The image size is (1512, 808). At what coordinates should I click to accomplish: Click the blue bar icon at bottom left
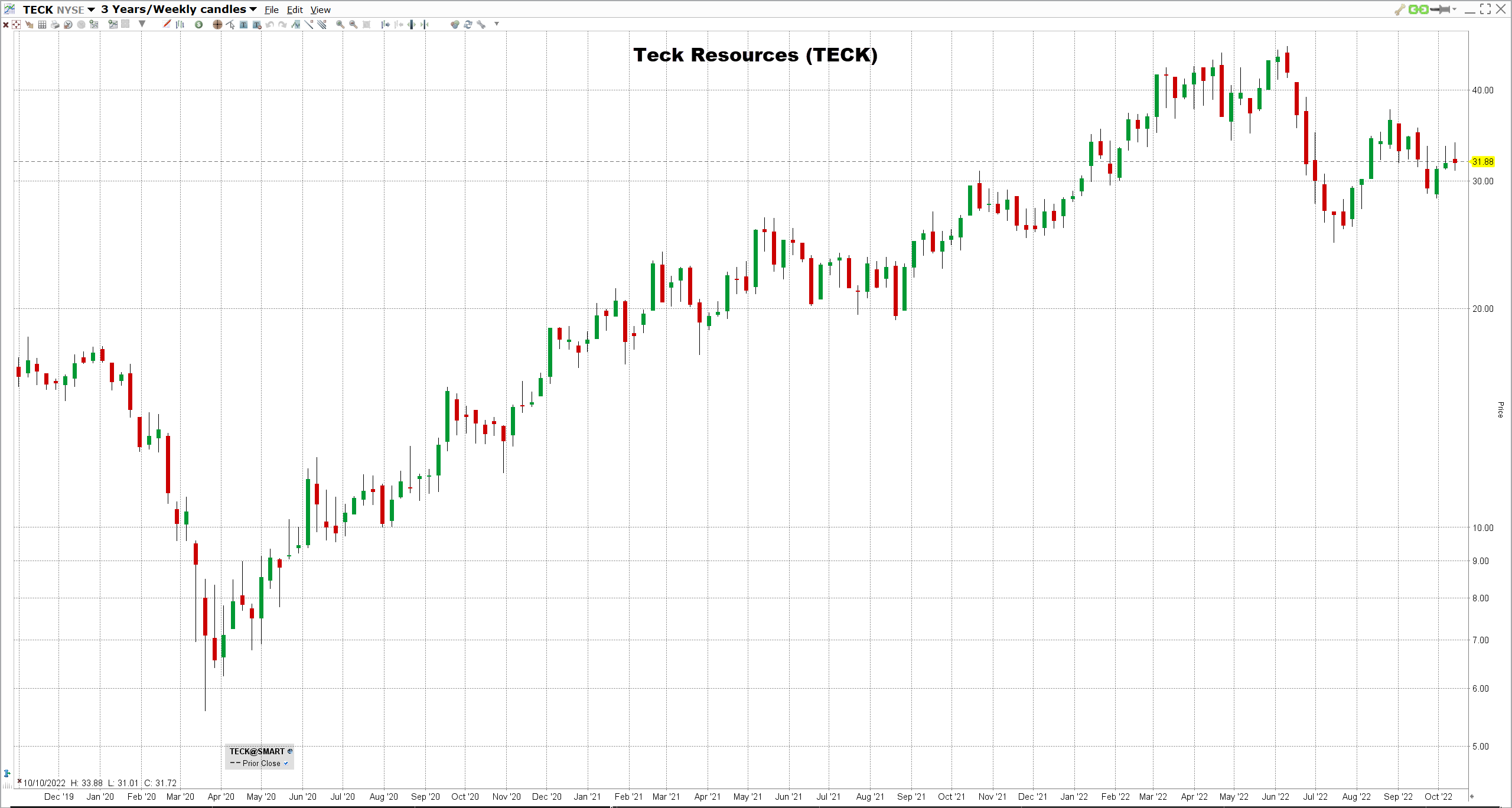tap(7, 773)
